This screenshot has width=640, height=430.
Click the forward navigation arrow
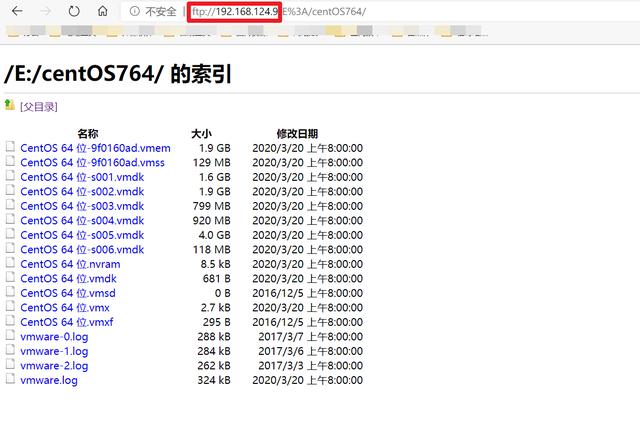(45, 11)
